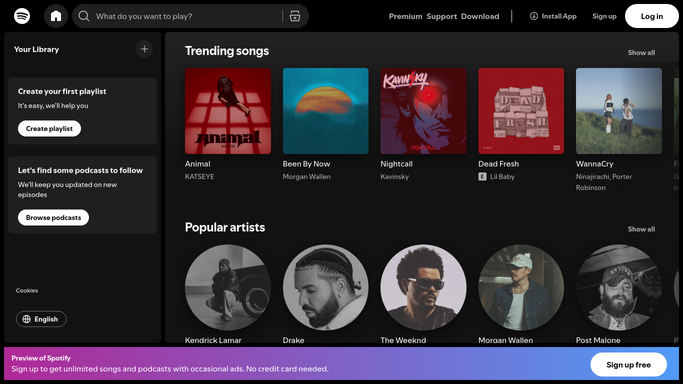Screen dimensions: 683x384
Task: Click the search magnifier icon
Action: [84, 16]
